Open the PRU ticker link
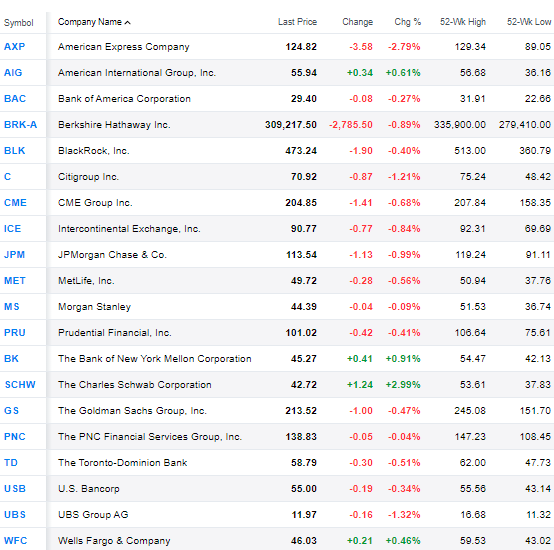 tap(15, 333)
